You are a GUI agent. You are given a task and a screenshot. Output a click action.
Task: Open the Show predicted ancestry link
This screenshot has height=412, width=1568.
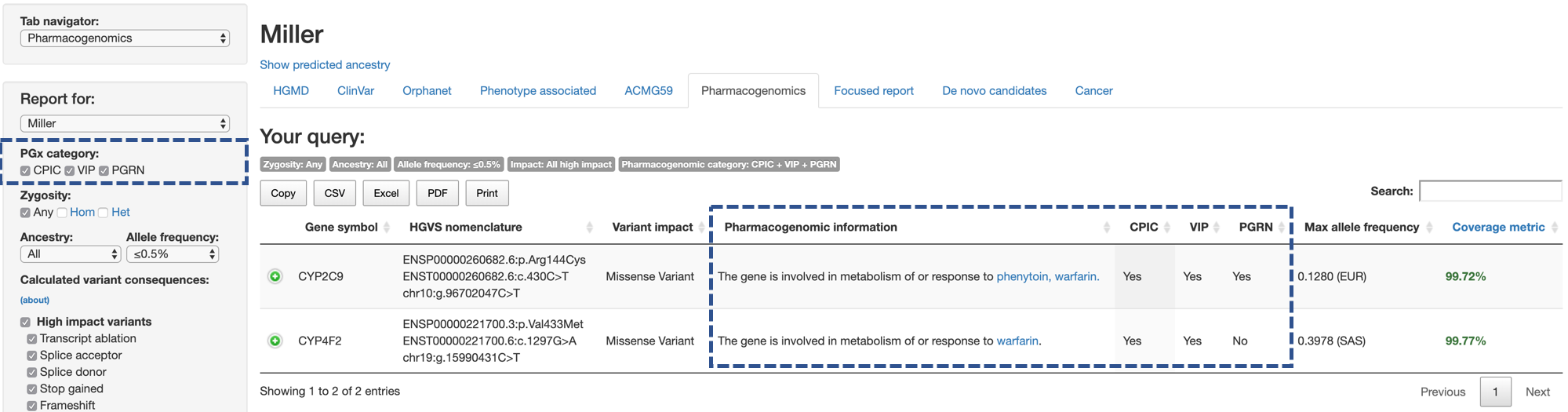pyautogui.click(x=325, y=65)
